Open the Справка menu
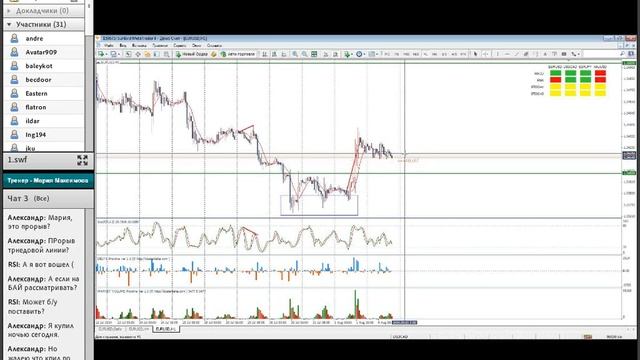Image resolution: width=640 pixels, height=360 pixels. click(214, 46)
